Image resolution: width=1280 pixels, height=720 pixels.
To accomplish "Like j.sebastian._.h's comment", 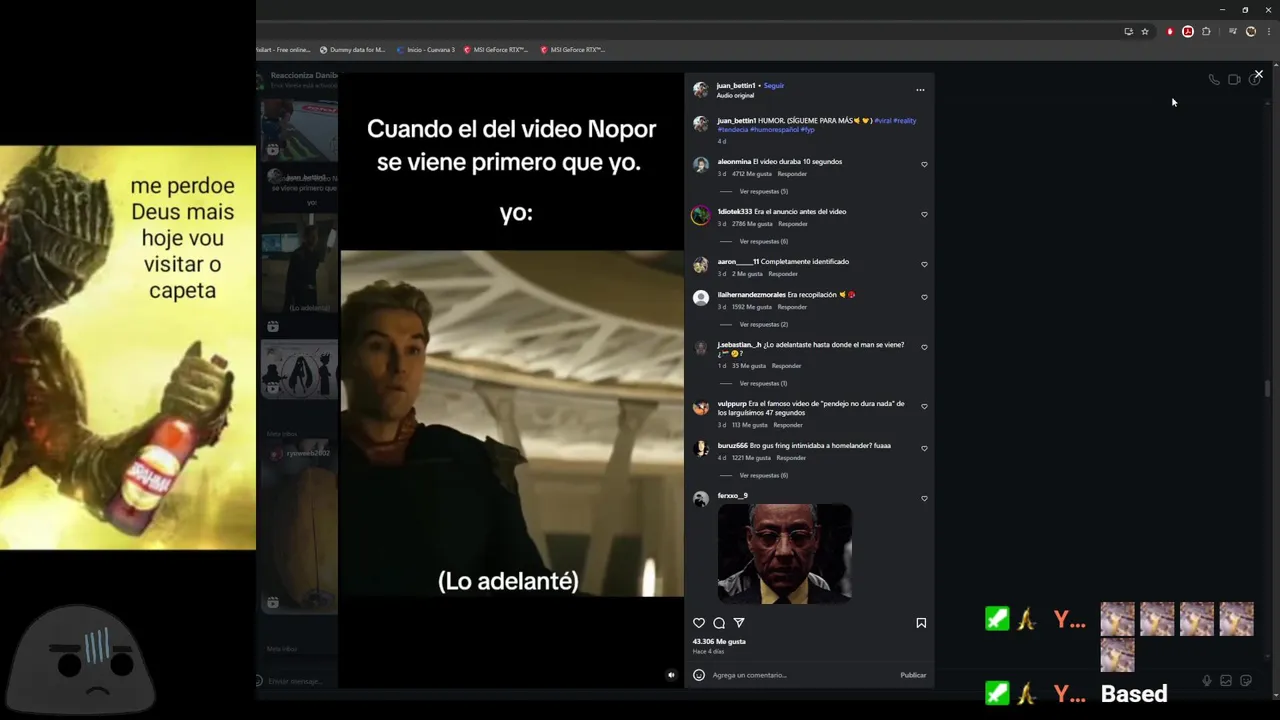I will point(924,347).
